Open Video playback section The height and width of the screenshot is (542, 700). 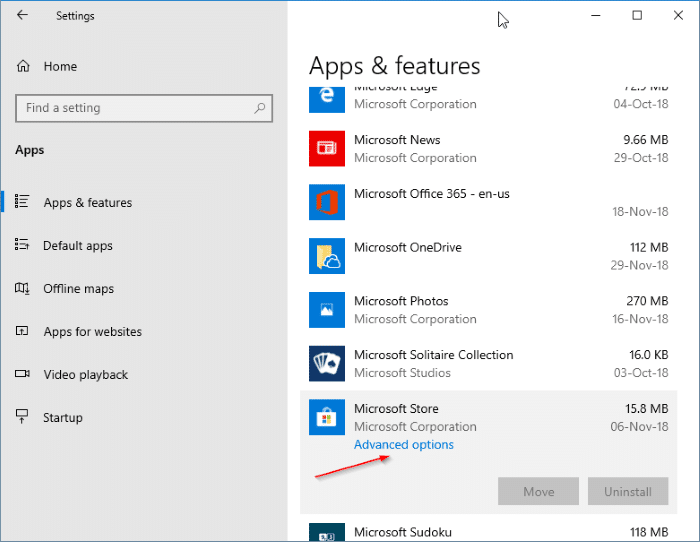pos(86,375)
